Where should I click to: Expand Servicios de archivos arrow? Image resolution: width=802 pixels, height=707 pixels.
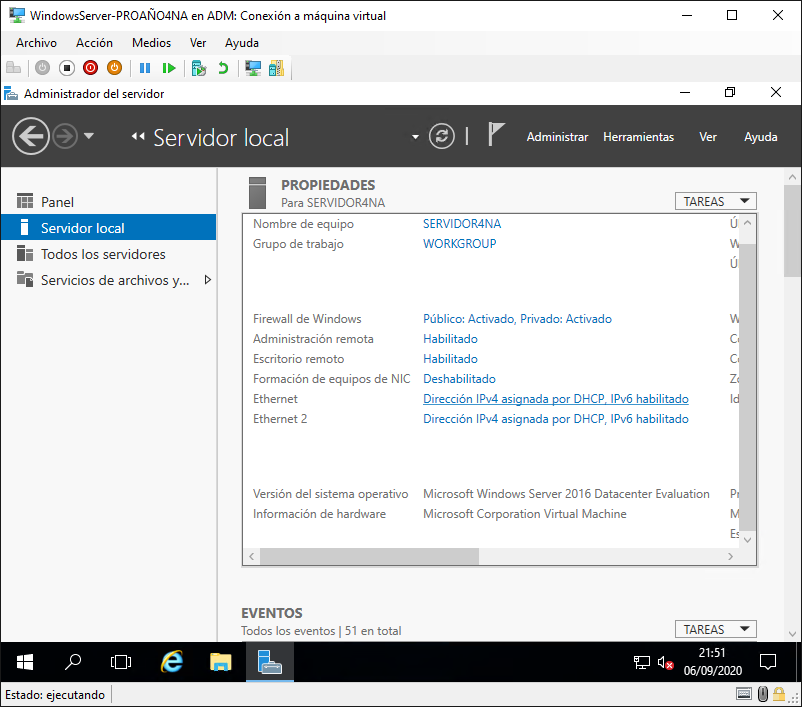tap(208, 280)
